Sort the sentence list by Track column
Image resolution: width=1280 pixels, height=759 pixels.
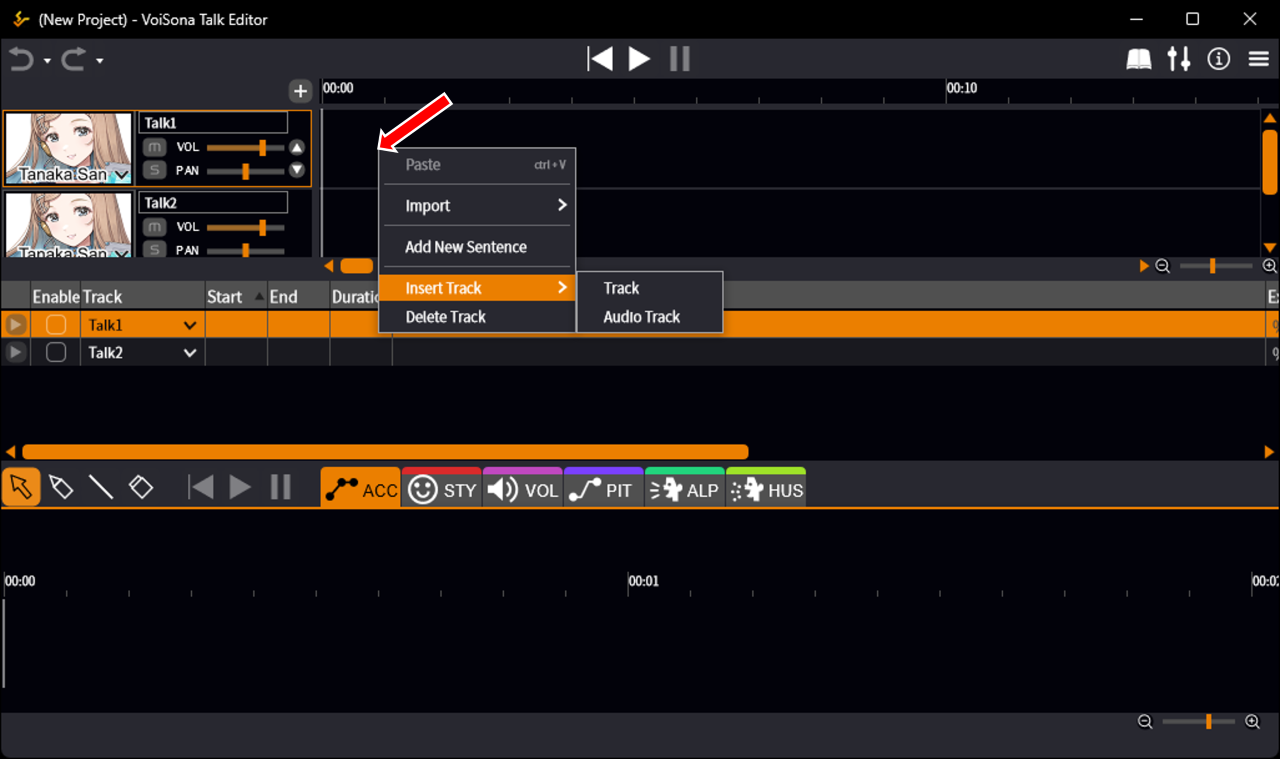coord(143,297)
